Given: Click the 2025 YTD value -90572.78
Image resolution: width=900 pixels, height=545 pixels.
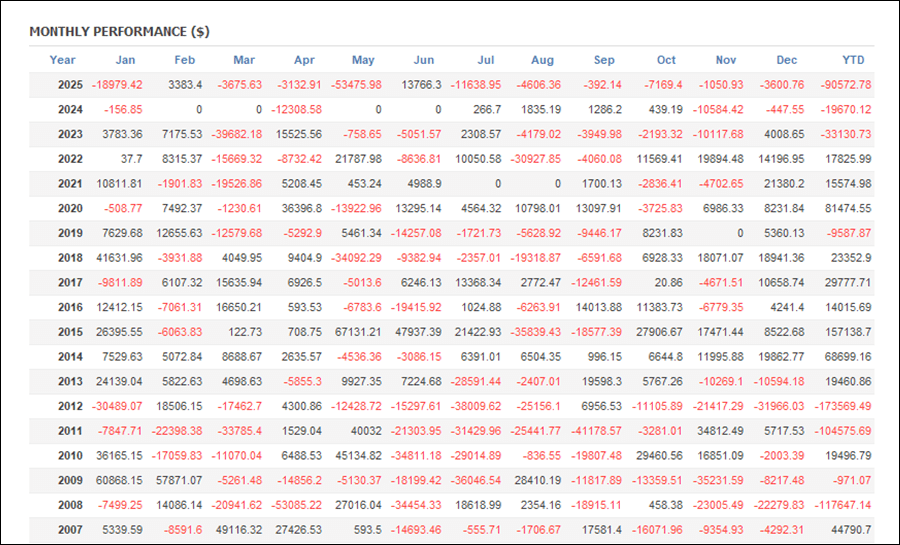Looking at the screenshot, I should pos(844,85).
